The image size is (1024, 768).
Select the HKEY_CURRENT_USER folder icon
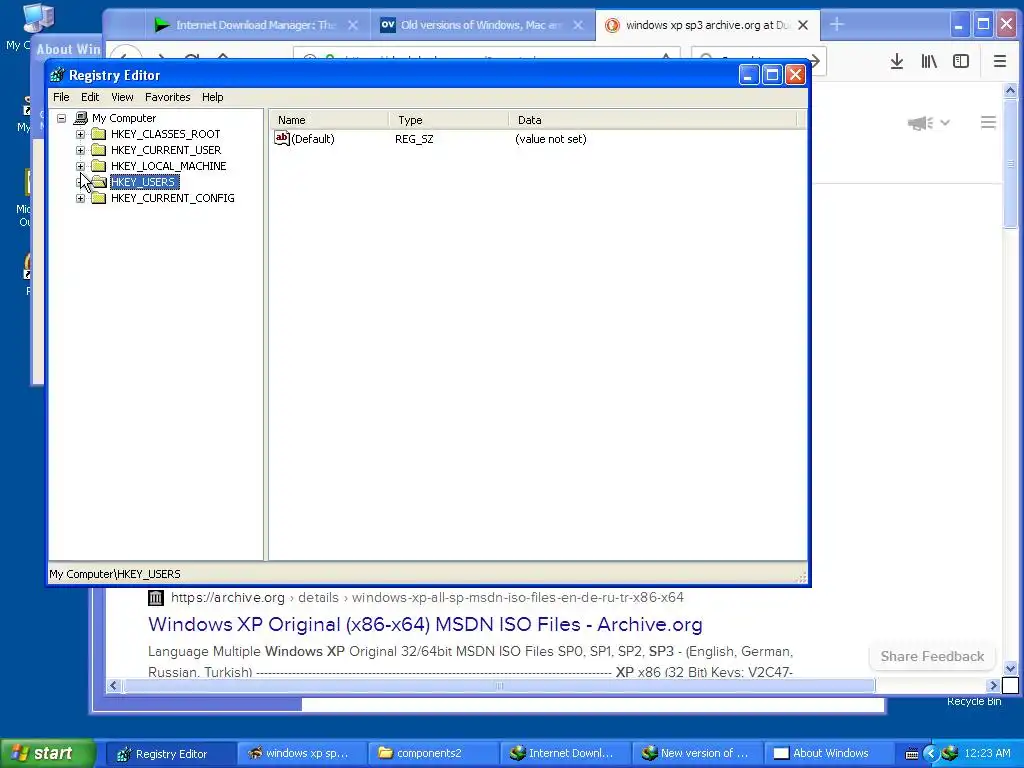click(99, 150)
